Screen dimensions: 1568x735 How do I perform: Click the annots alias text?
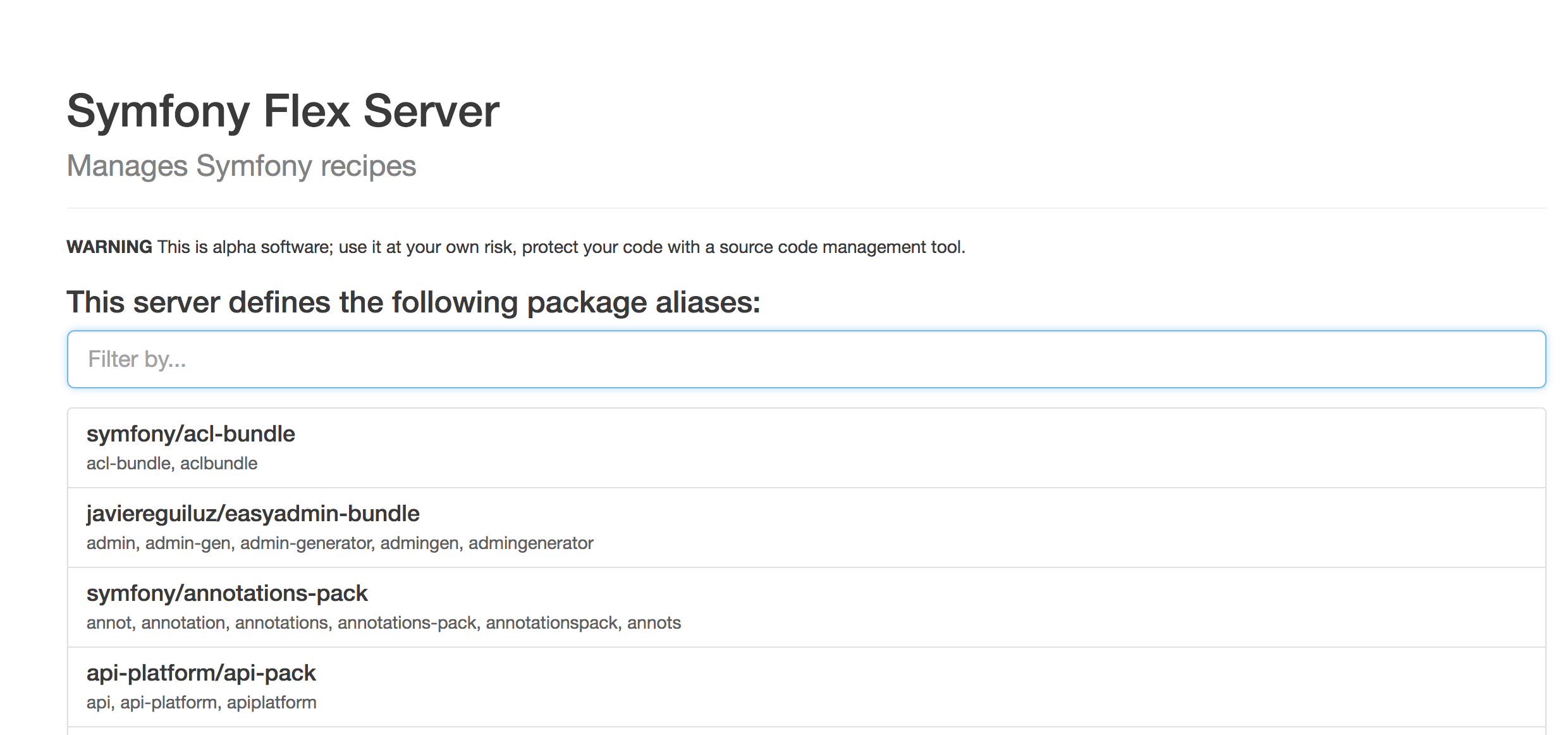pyautogui.click(x=654, y=623)
